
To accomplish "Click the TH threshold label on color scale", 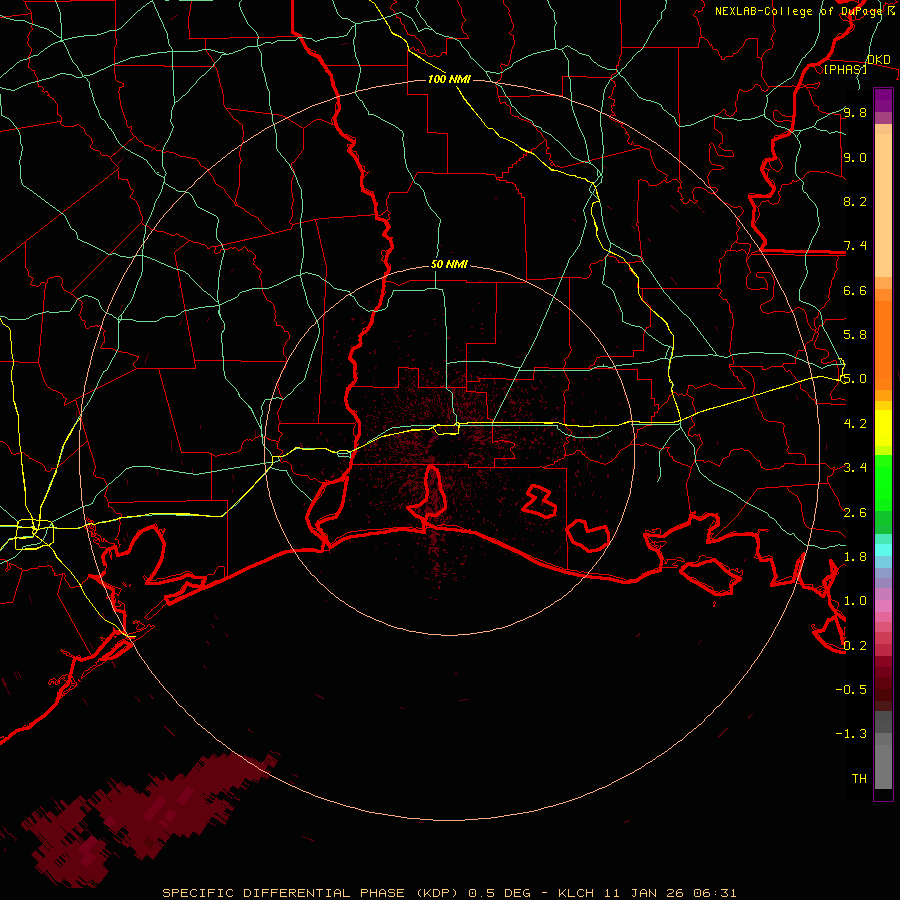I will click(x=859, y=778).
